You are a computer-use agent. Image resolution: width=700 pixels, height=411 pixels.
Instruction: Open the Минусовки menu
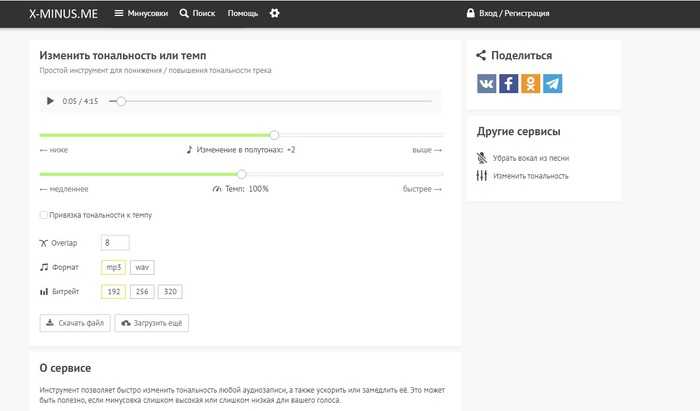coord(141,13)
